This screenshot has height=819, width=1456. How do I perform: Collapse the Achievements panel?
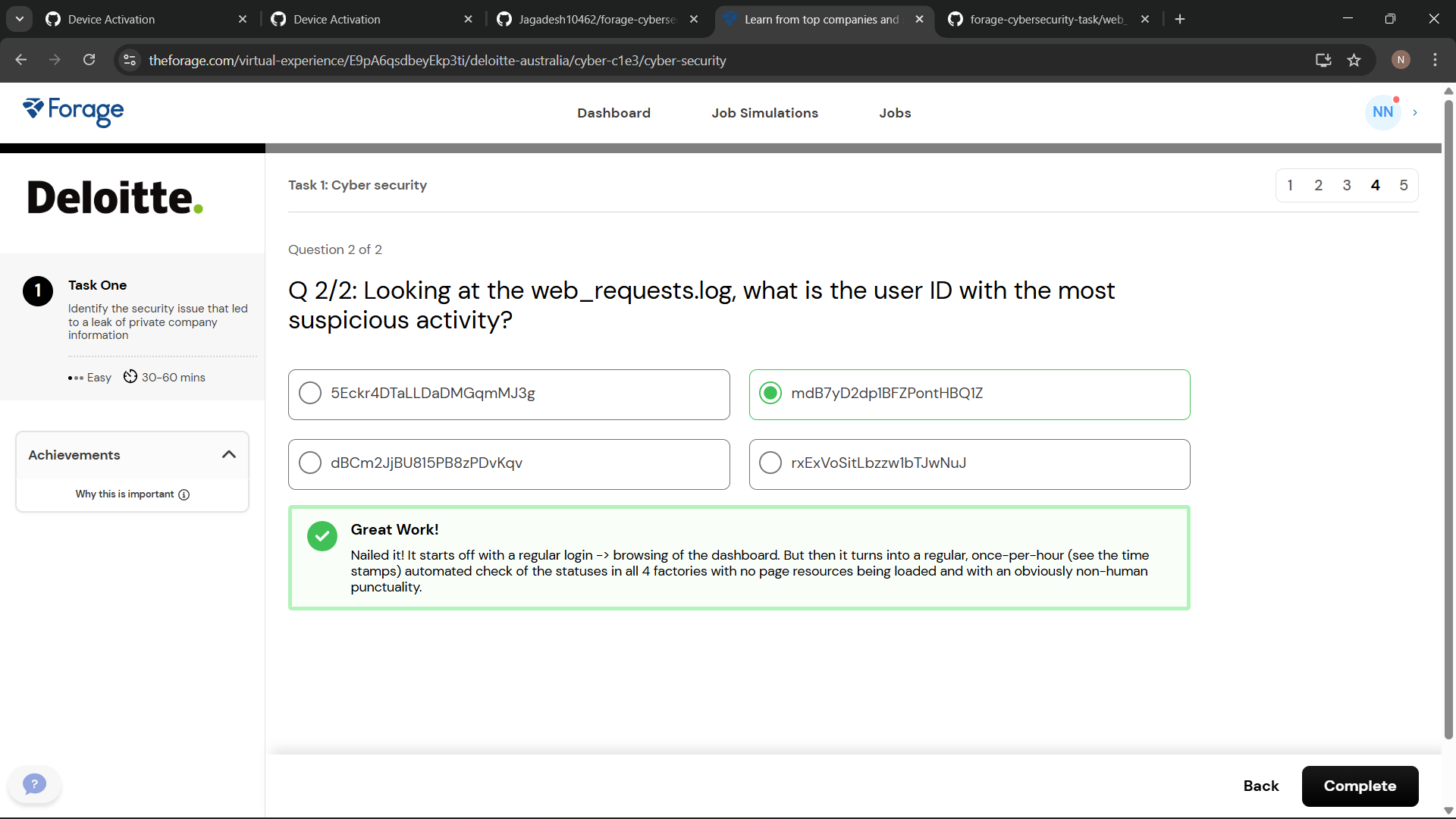229,455
